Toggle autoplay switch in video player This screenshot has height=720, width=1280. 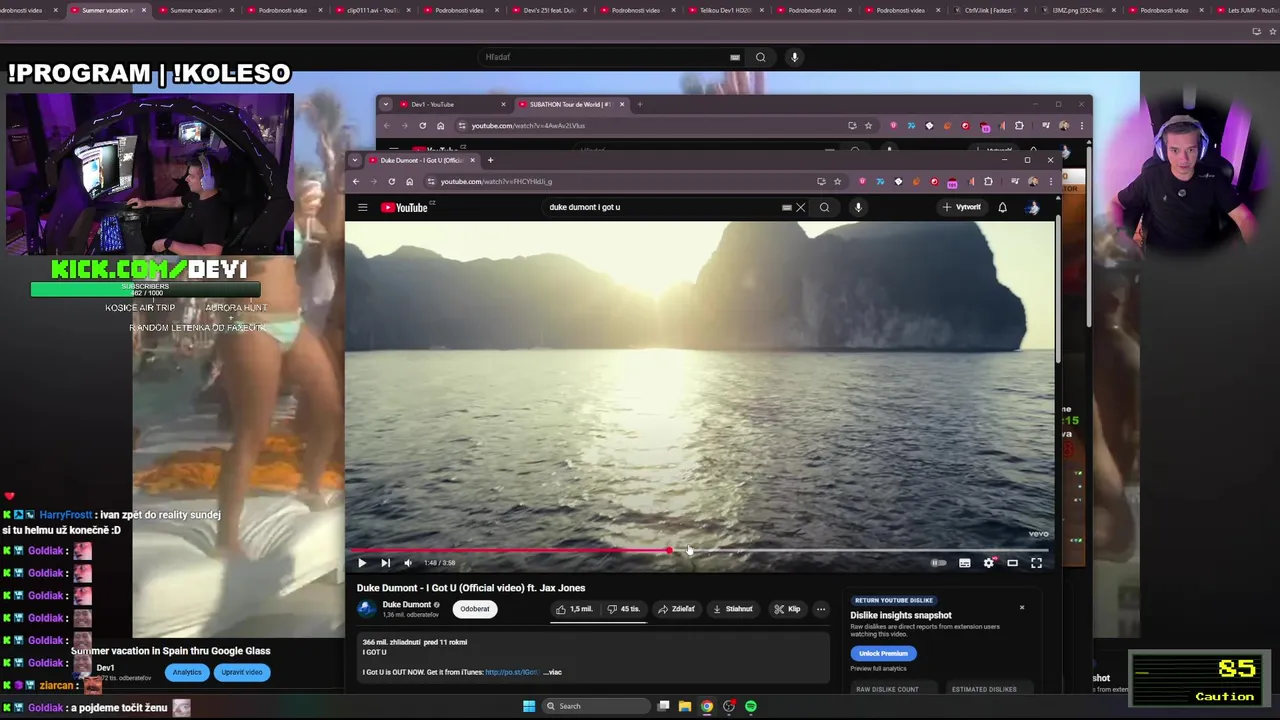tap(938, 563)
